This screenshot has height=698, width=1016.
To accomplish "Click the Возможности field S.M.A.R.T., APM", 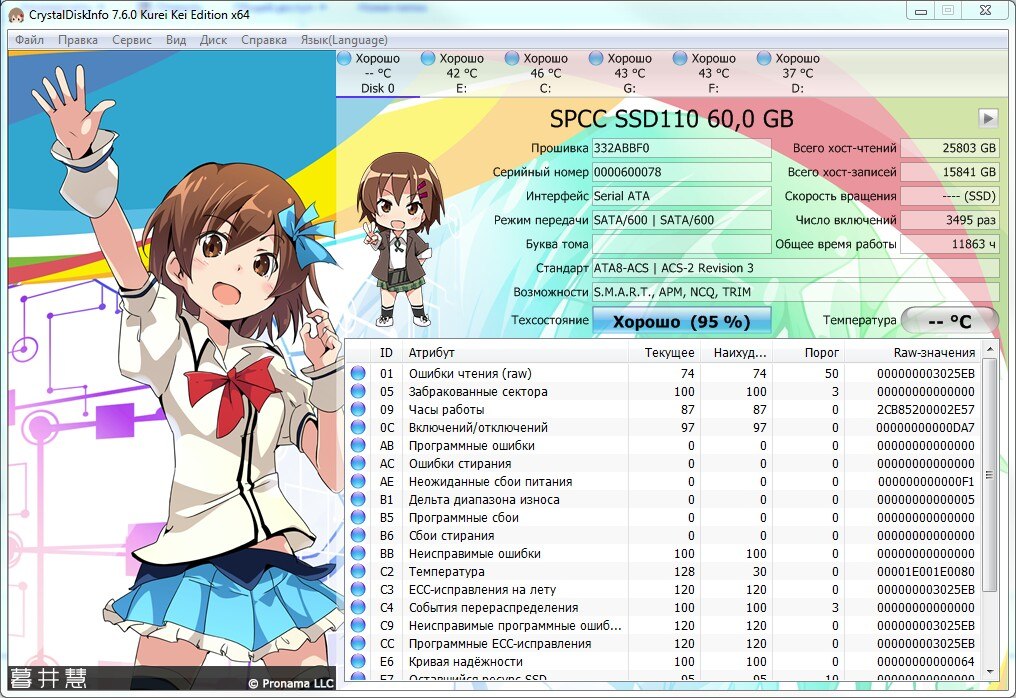I will click(796, 292).
